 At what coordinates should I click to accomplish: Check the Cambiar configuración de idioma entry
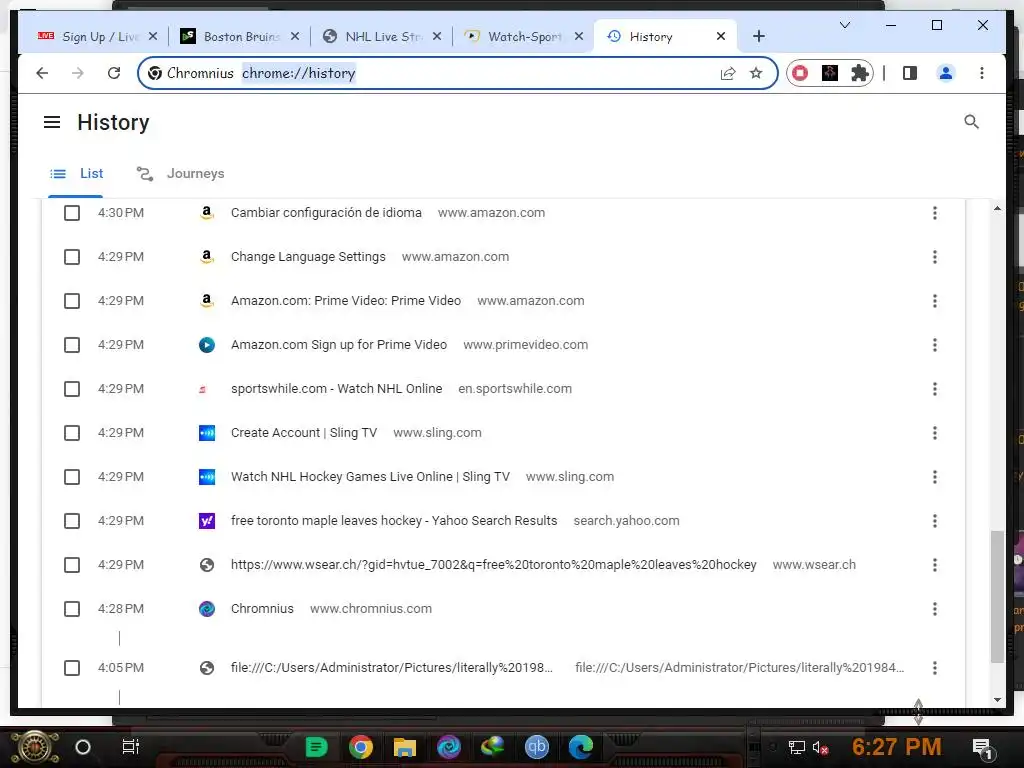point(72,213)
